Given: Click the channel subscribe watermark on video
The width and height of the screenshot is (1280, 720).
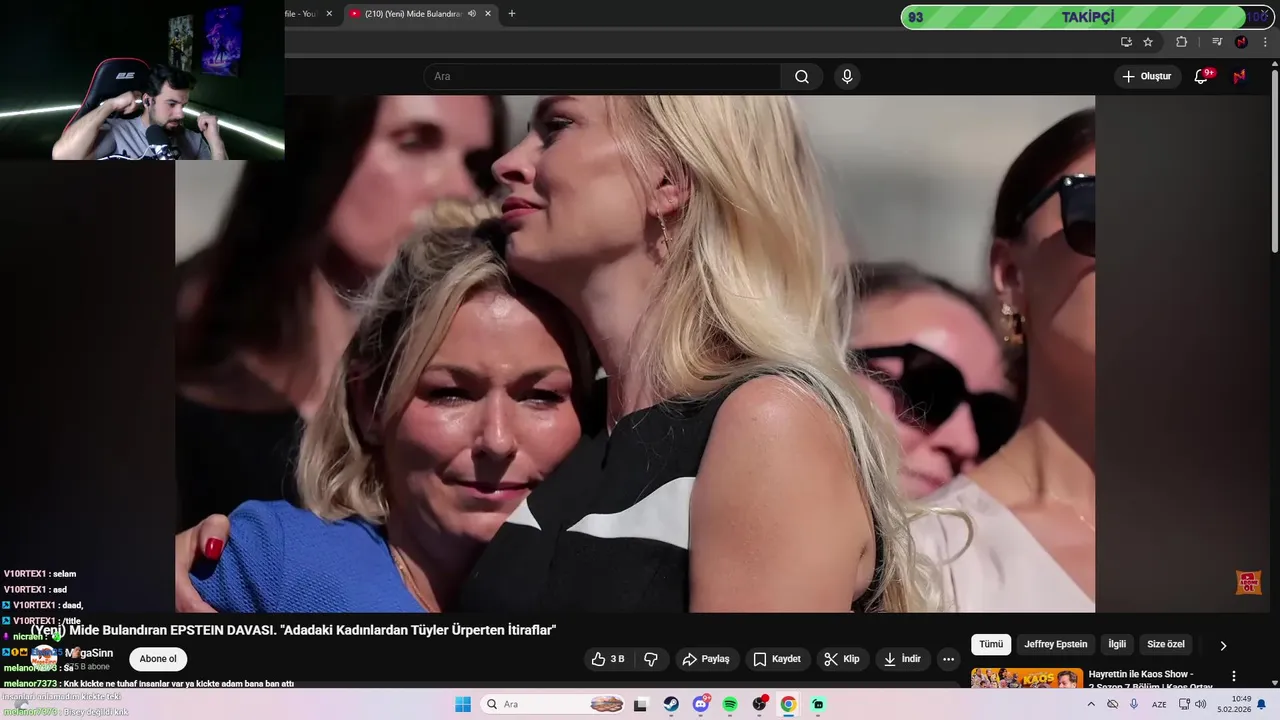Looking at the screenshot, I should 1248,582.
